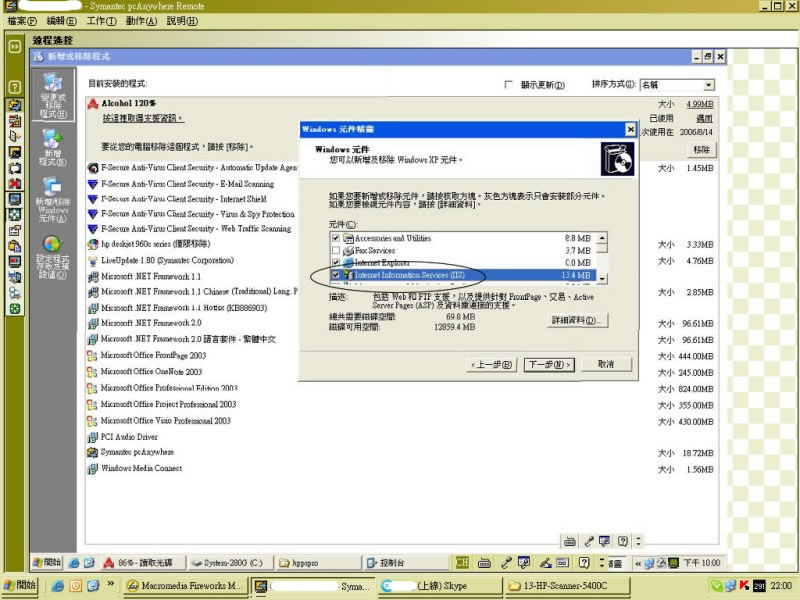
Task: Toggle the Internet Explorer component checkbox
Action: (336, 263)
